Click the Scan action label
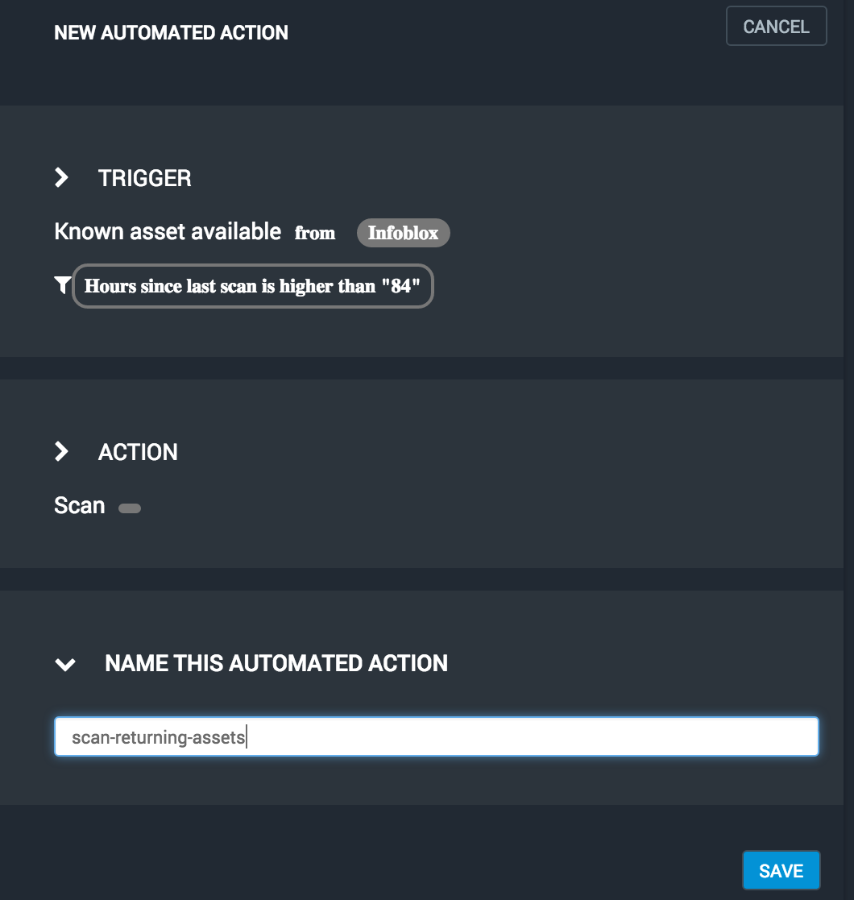The width and height of the screenshot is (854, 900). click(79, 506)
